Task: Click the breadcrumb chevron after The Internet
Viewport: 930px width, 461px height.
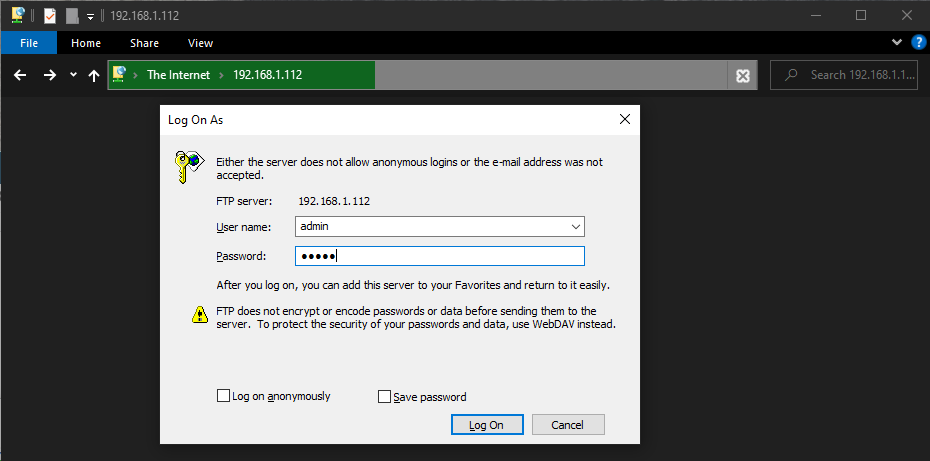Action: pyautogui.click(x=222, y=75)
